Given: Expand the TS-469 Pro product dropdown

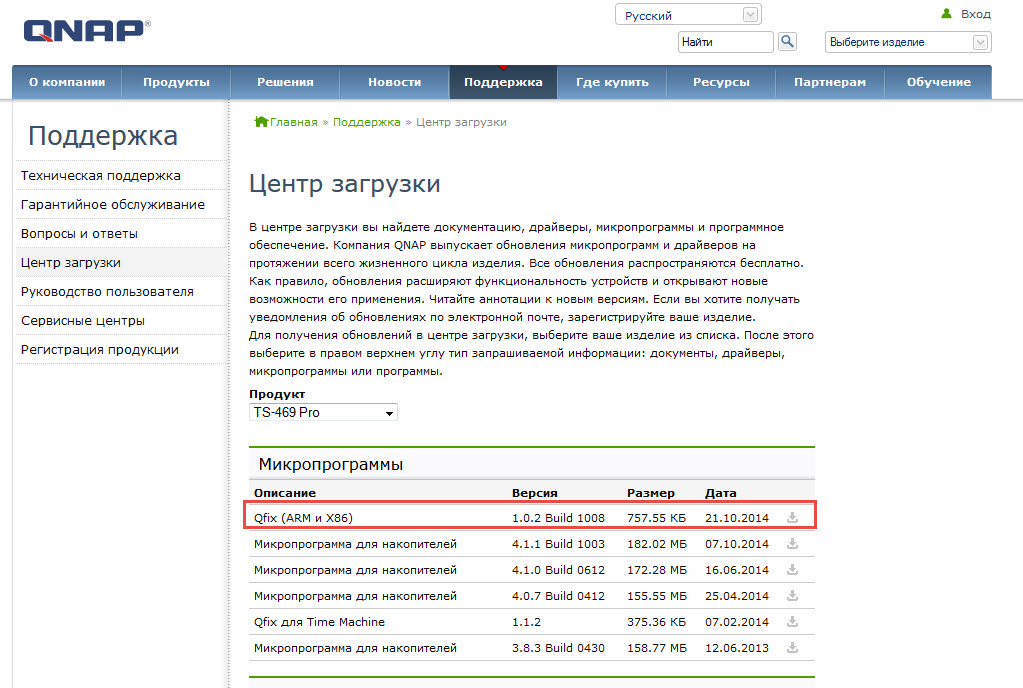Looking at the screenshot, I should click(x=323, y=412).
